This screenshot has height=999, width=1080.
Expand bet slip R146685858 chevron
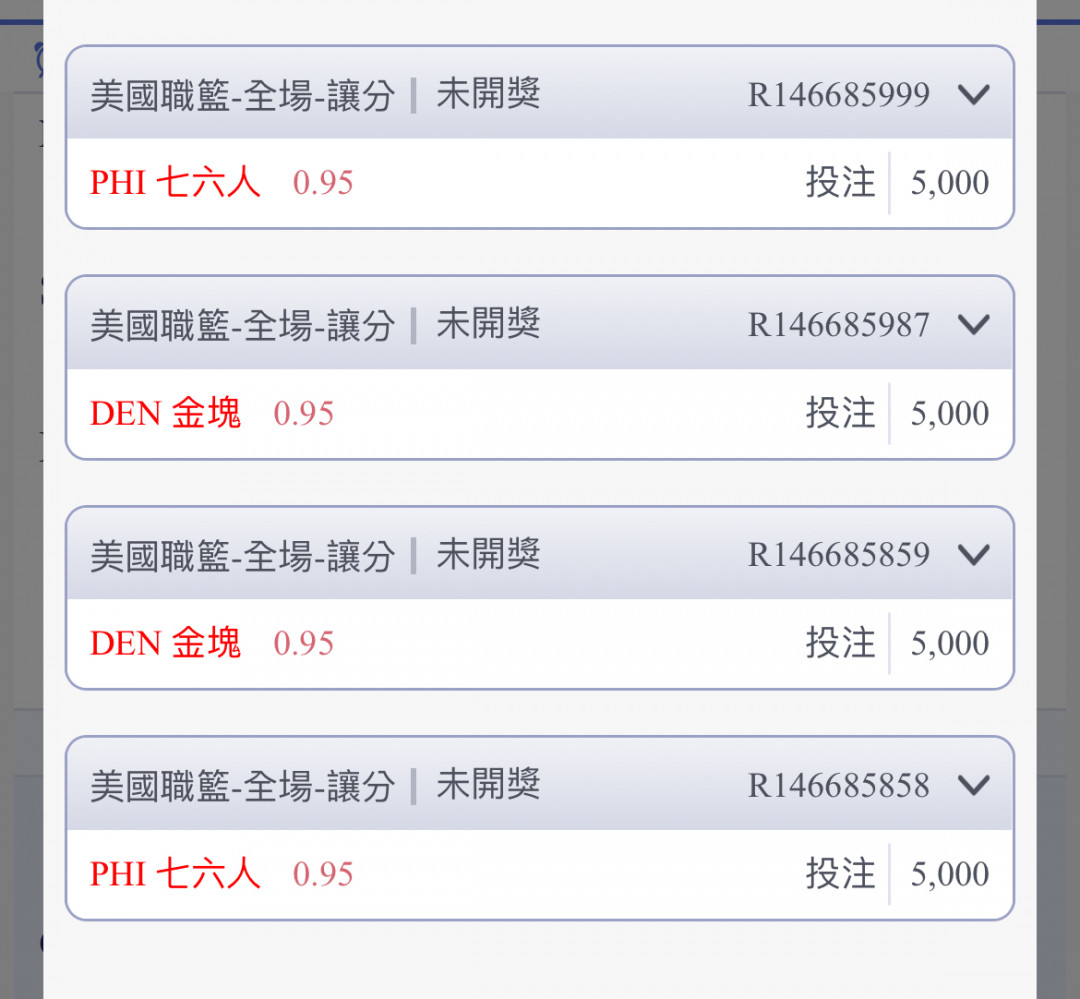(x=974, y=785)
